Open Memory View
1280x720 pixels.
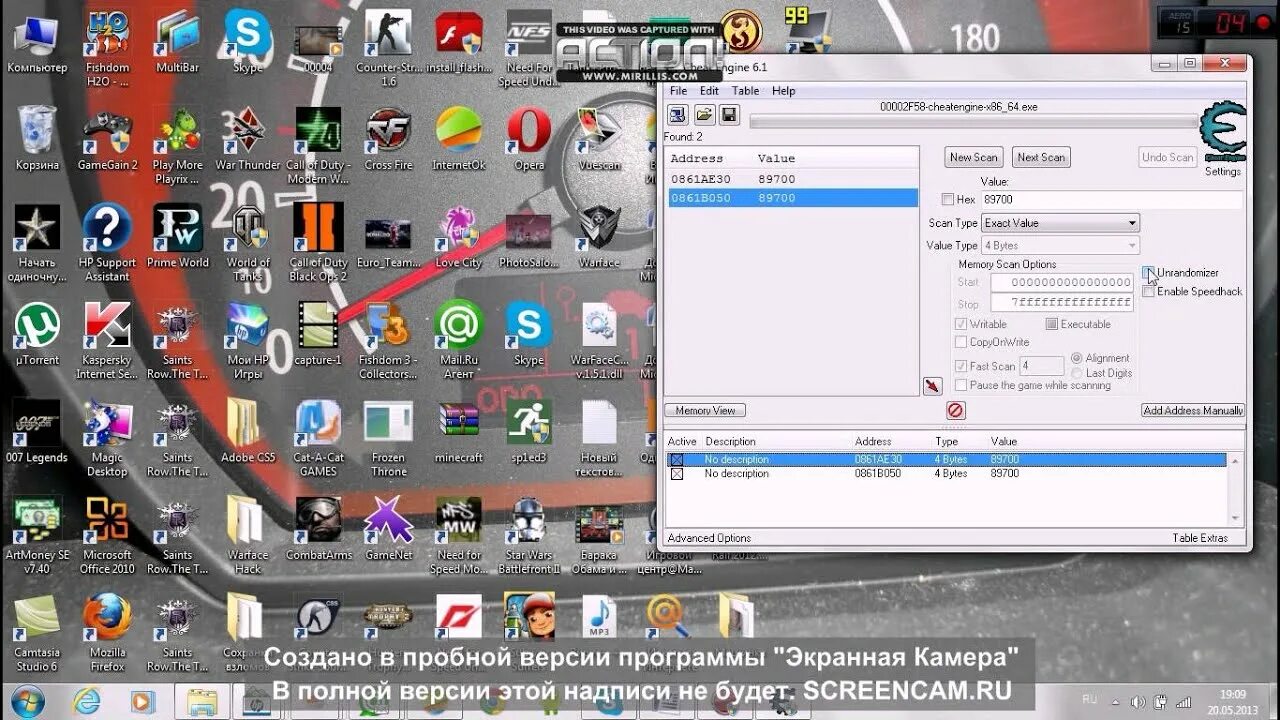tap(705, 410)
